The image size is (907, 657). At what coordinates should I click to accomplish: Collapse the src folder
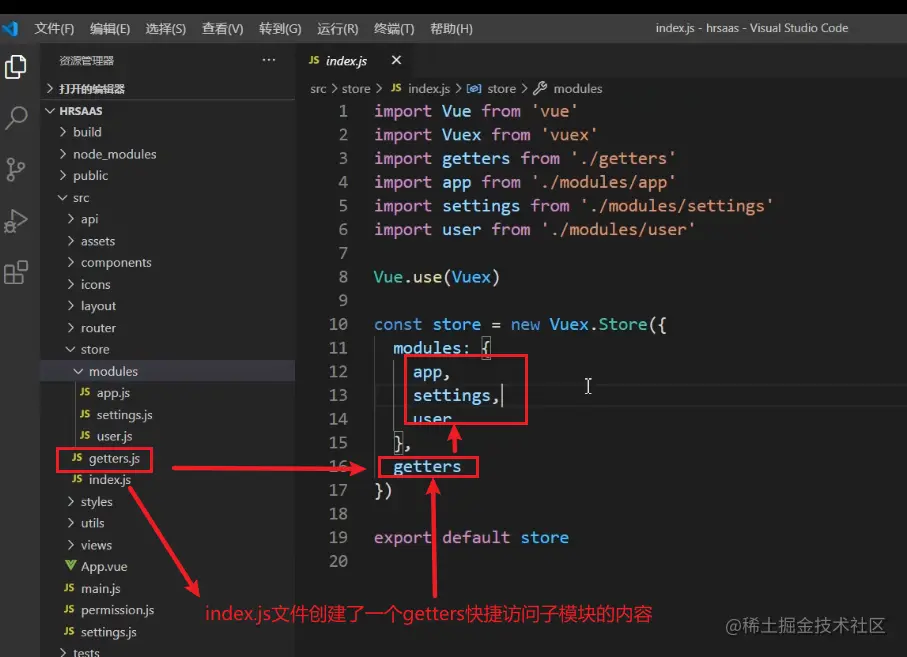tap(168, 197)
